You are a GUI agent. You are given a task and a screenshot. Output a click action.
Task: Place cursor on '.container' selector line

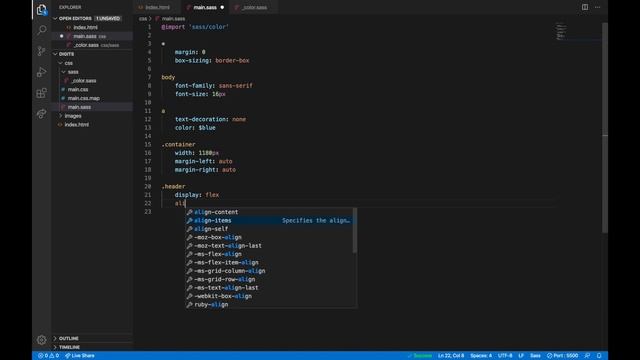178,144
